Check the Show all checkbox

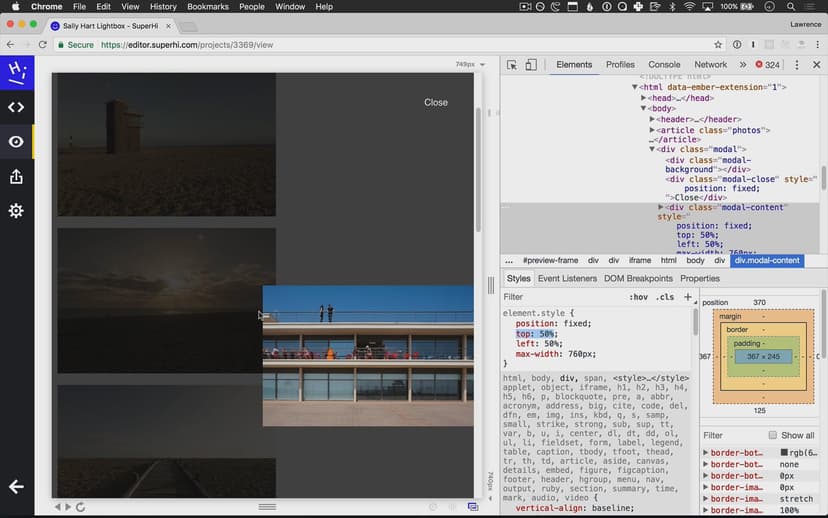772,435
